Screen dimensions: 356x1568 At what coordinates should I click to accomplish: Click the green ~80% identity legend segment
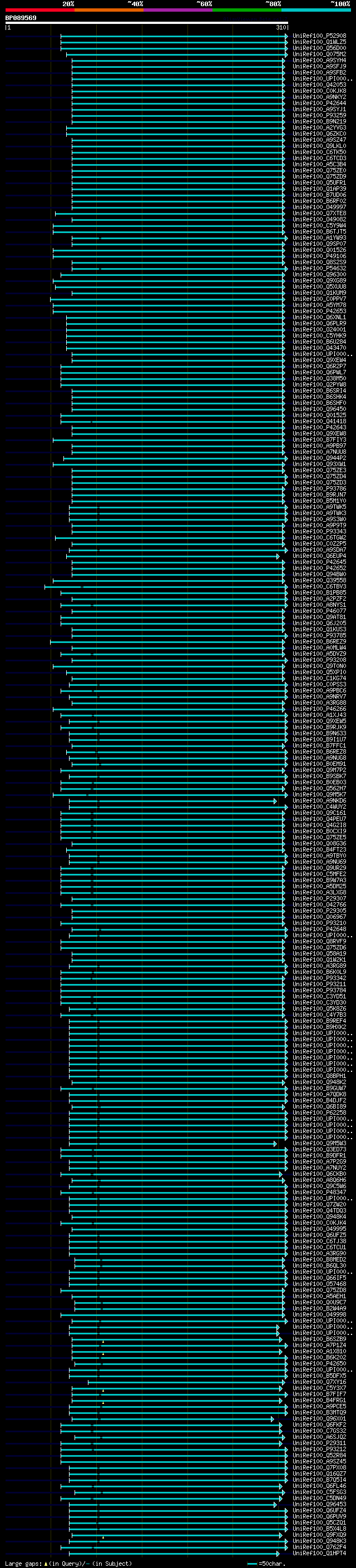(x=247, y=10)
